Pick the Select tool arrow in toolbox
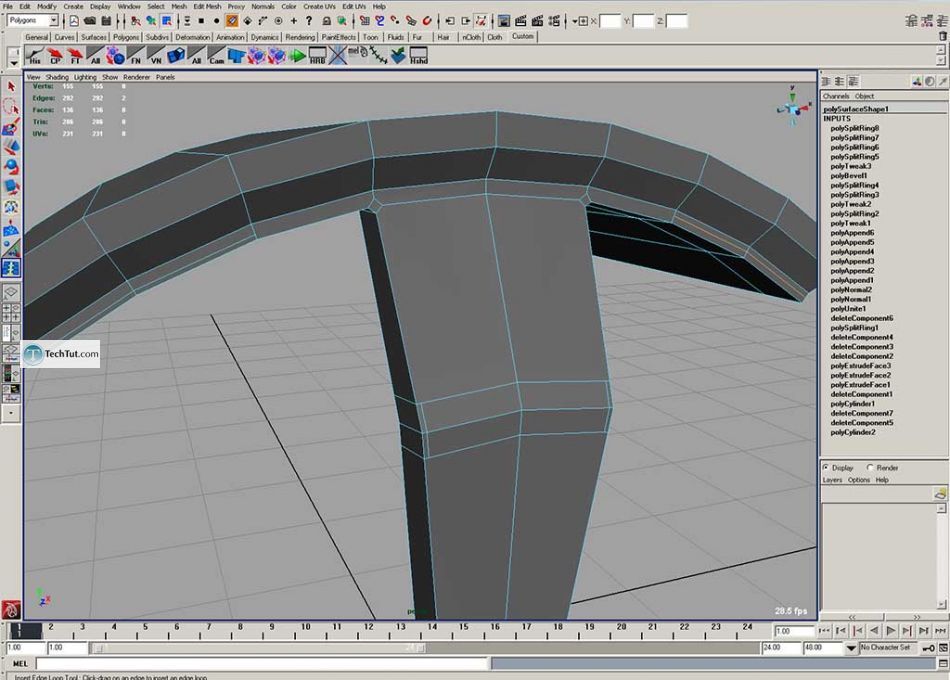The height and width of the screenshot is (680, 950). 11,87
